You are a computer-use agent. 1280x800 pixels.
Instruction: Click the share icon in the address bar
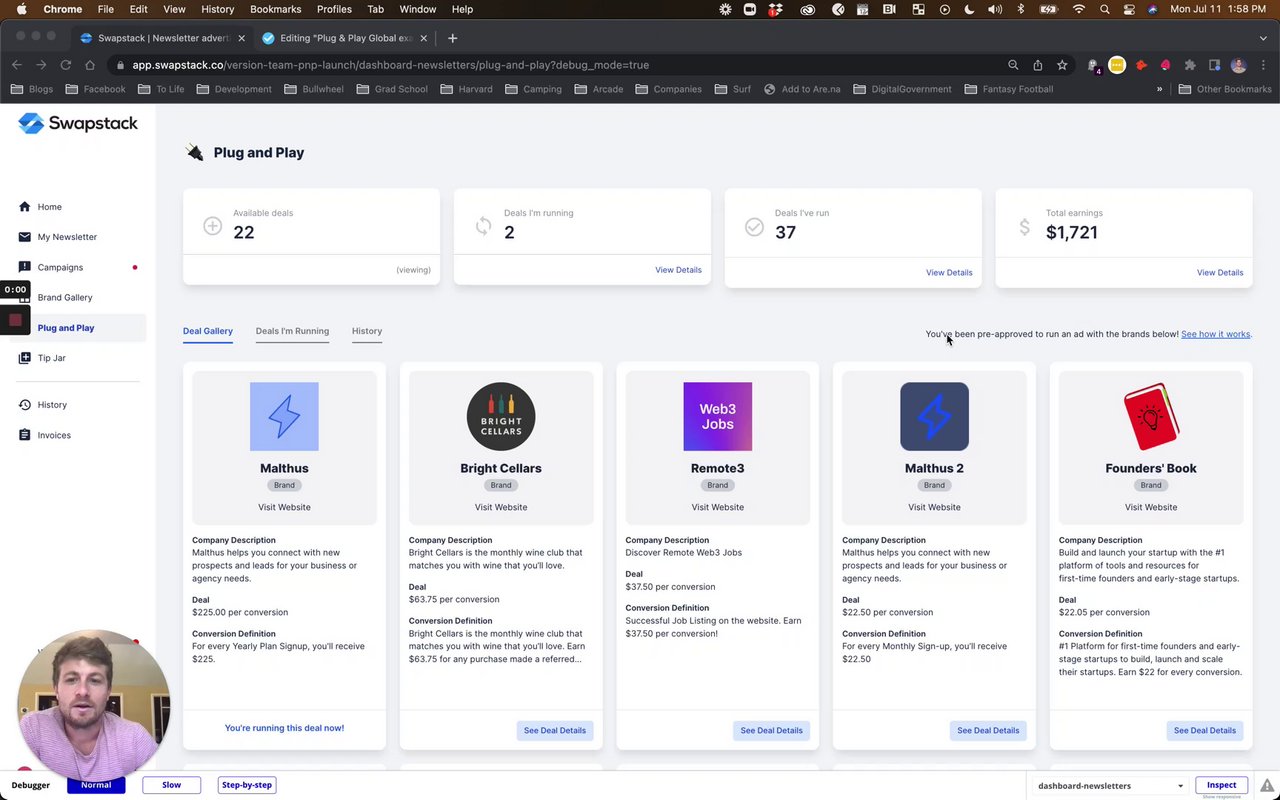point(1038,65)
